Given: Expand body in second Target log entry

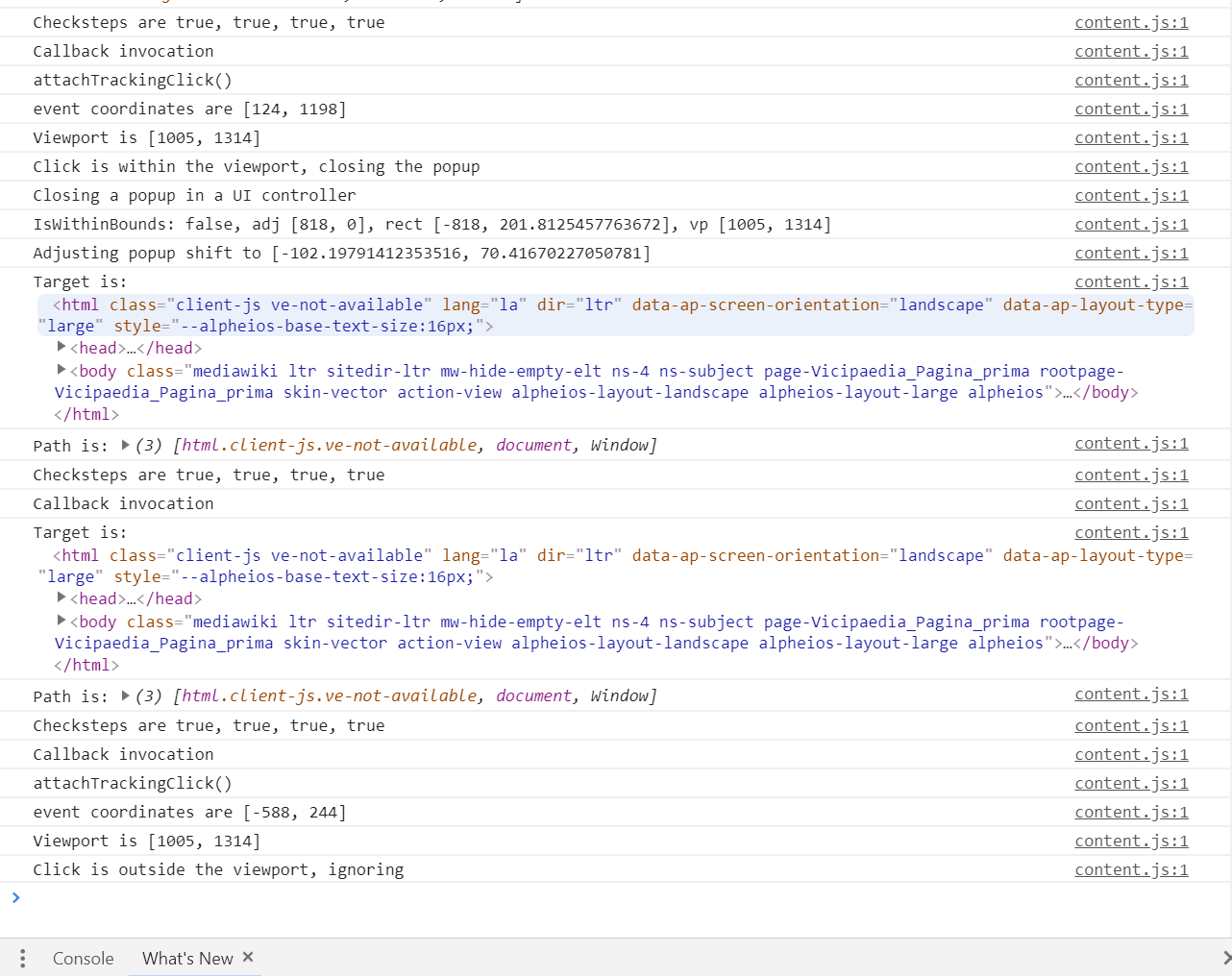Looking at the screenshot, I should tap(61, 621).
